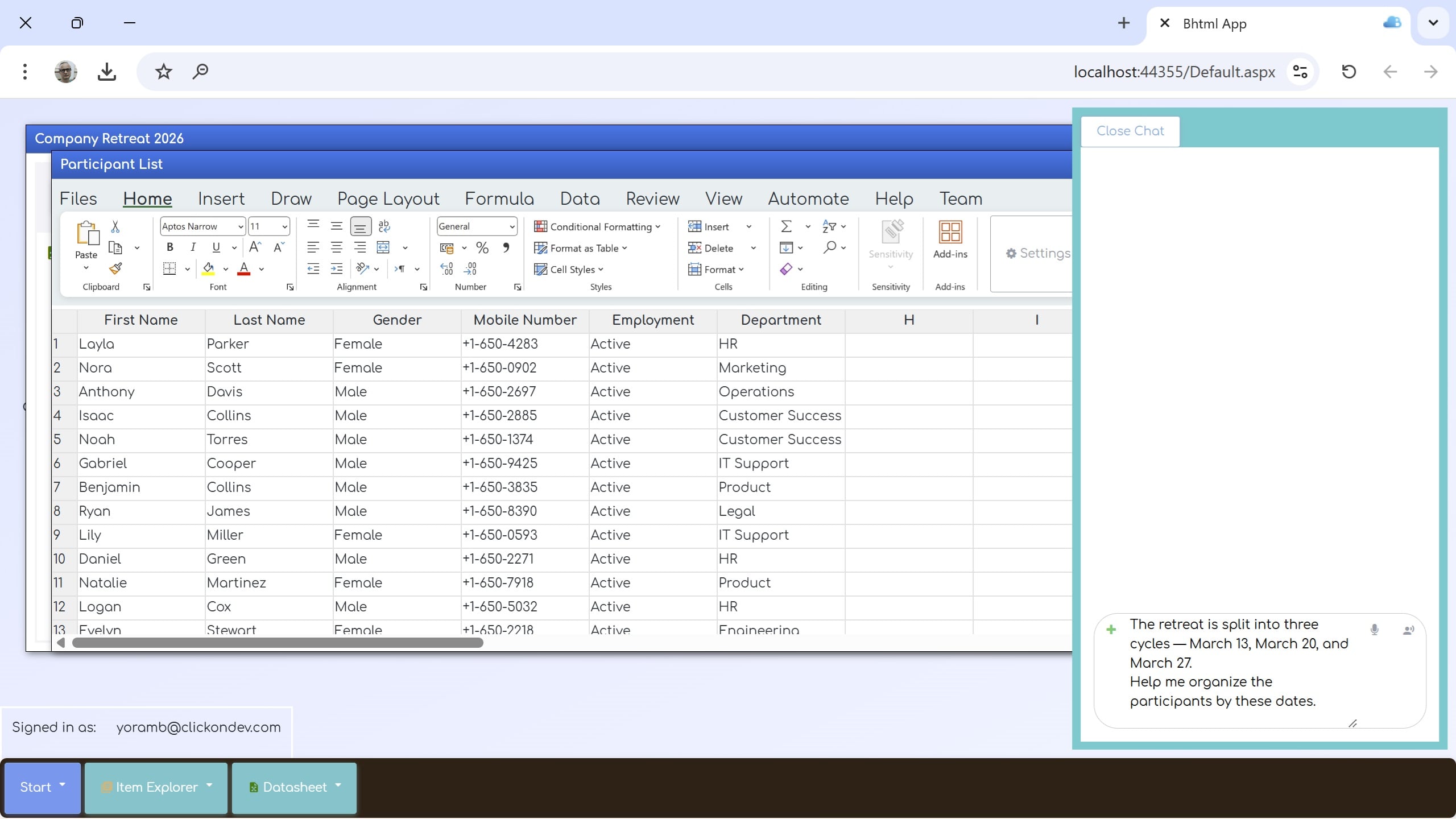This screenshot has width=1456, height=819.
Task: Click the green plus attach icon in chat
Action: (x=1111, y=630)
